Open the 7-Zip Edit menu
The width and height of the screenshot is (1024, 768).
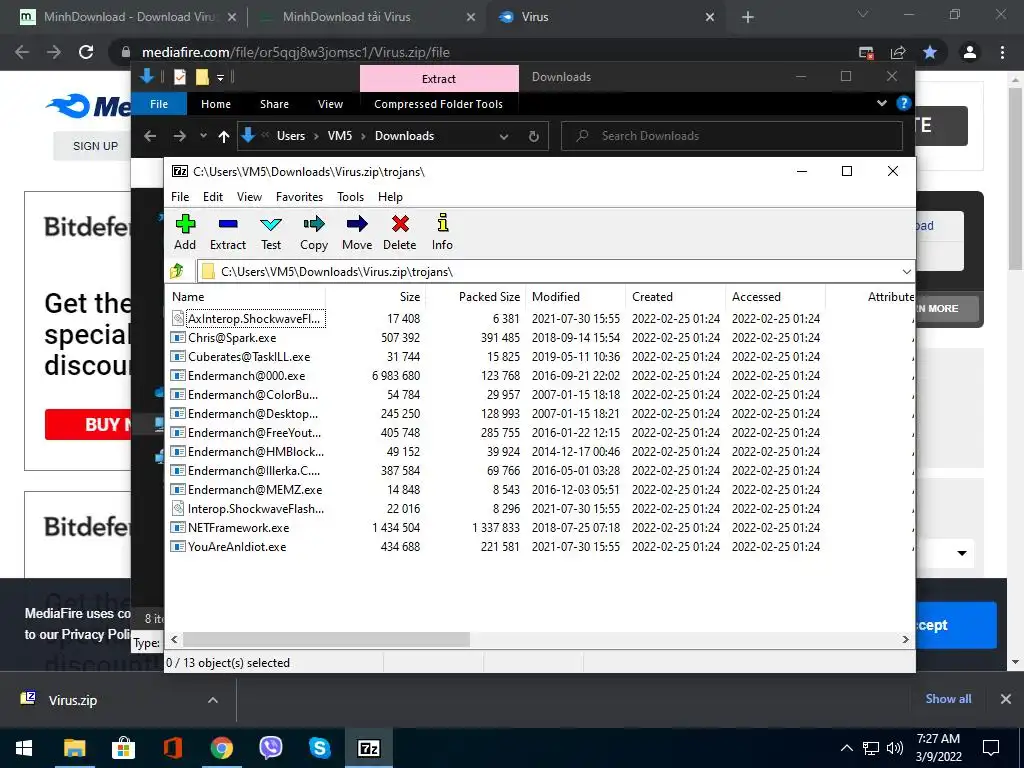(x=213, y=197)
